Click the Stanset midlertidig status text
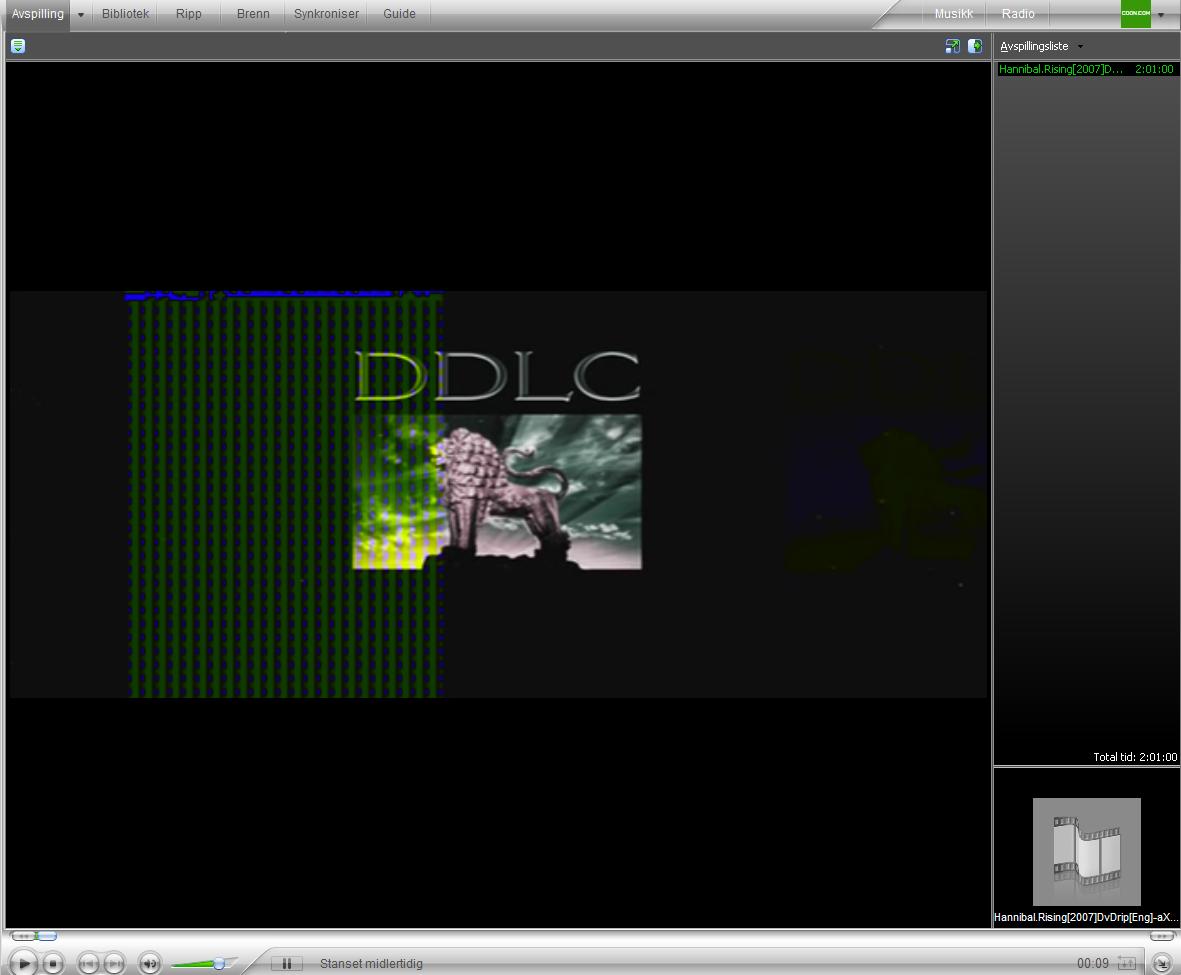The image size is (1181, 975). click(x=371, y=964)
